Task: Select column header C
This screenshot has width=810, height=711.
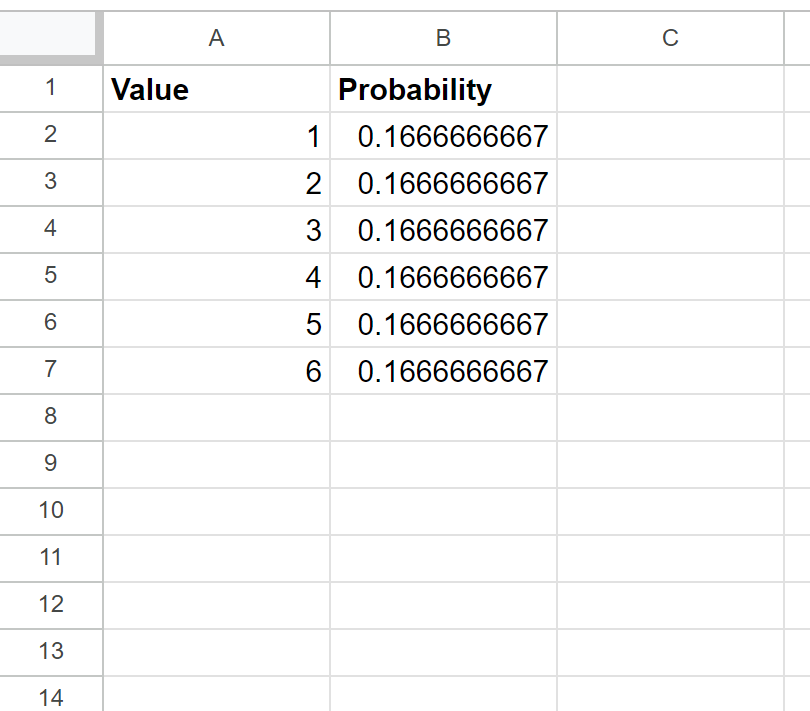Action: tap(670, 38)
